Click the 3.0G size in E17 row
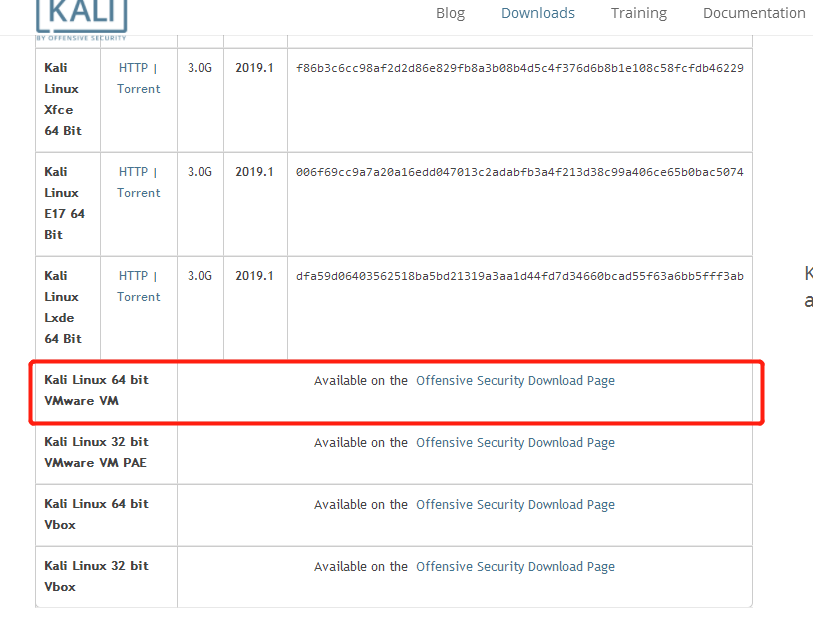 pos(200,172)
